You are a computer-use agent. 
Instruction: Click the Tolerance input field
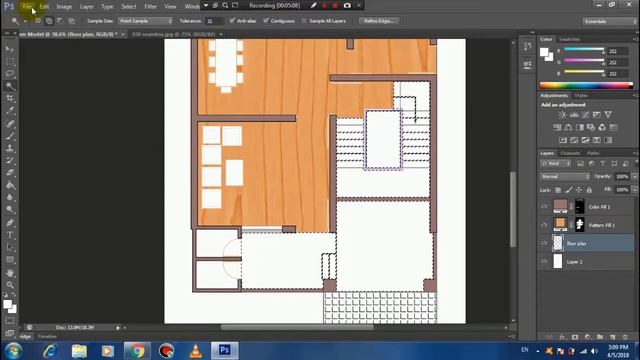[214, 21]
